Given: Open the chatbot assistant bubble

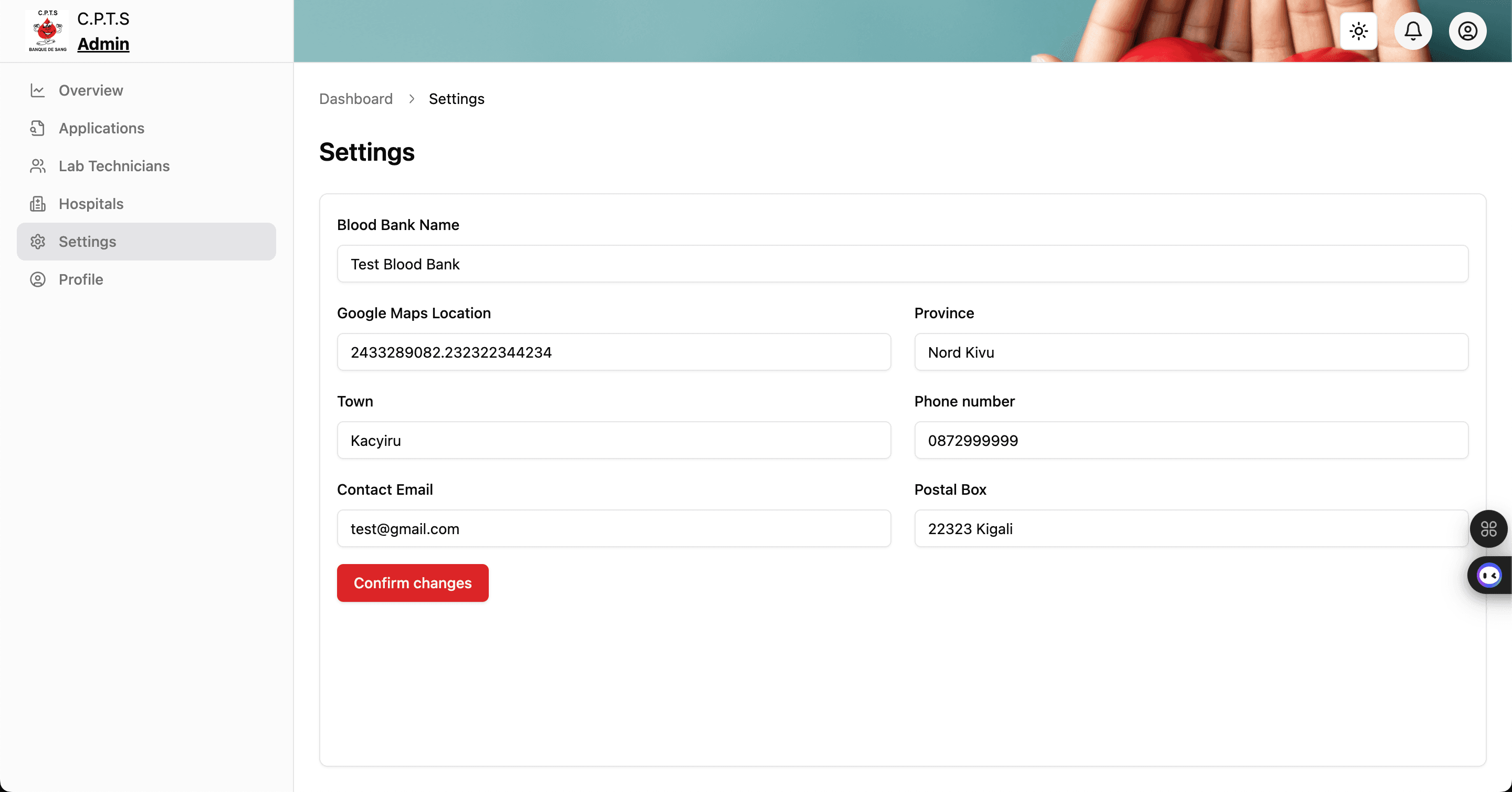Looking at the screenshot, I should [1489, 576].
